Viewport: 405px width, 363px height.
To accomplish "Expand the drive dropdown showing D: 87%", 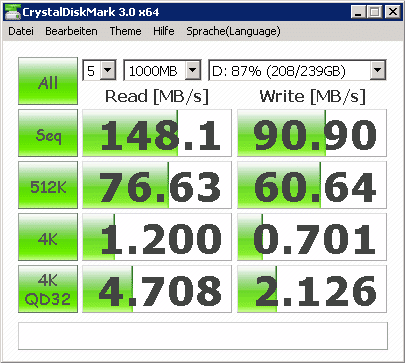I will point(377,70).
